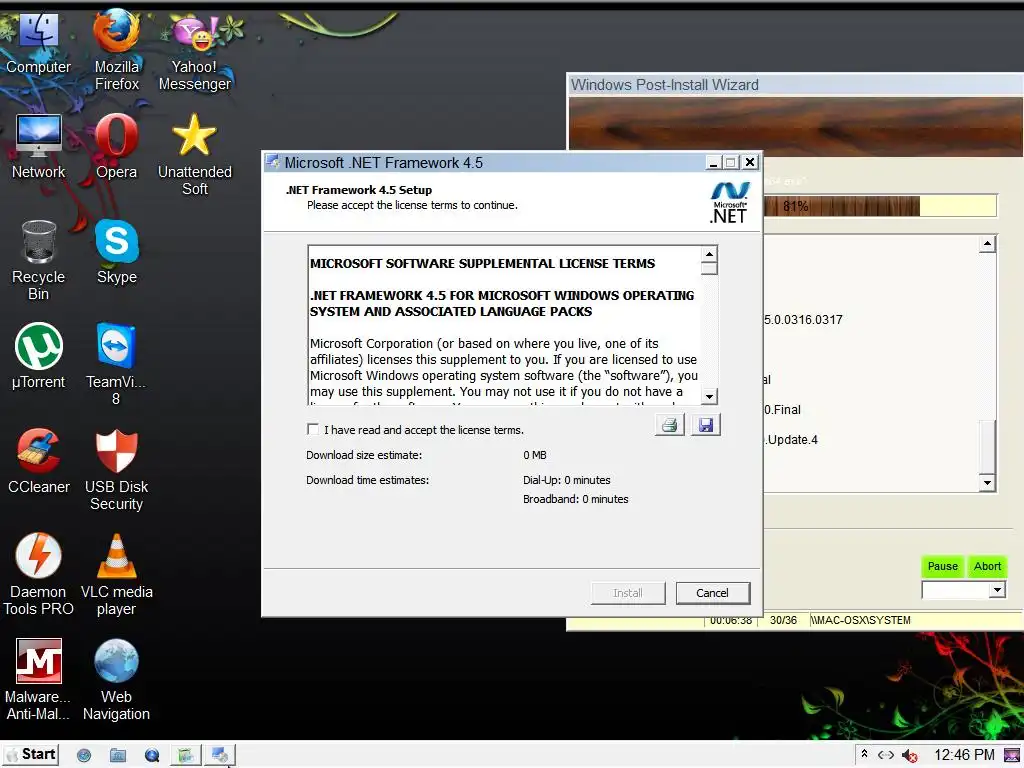Image resolution: width=1024 pixels, height=768 pixels.
Task: Select the Network desktop icon
Action: pyautogui.click(x=38, y=146)
